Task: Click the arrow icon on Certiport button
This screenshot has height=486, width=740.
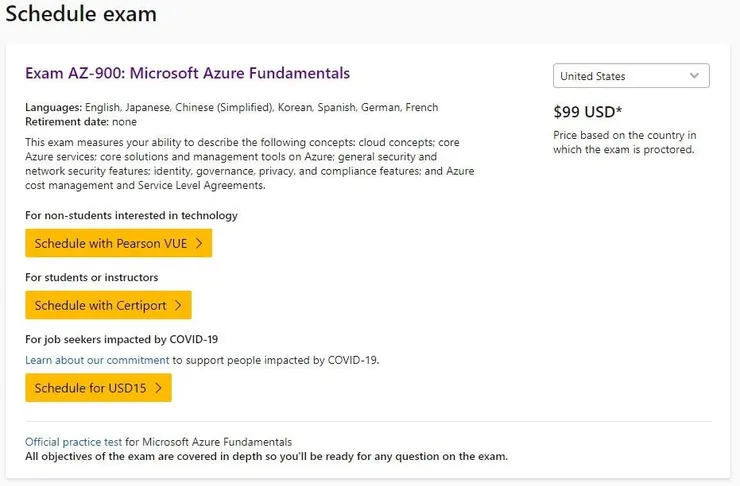Action: [178, 305]
